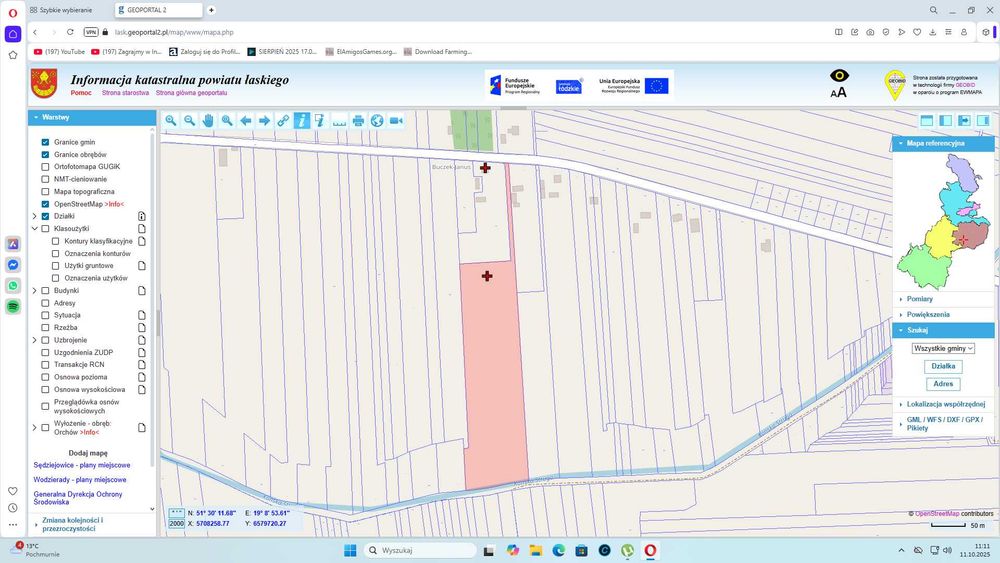This screenshot has height=563, width=1000.
Task: Click Opera icon in Windows taskbar
Action: [x=650, y=550]
